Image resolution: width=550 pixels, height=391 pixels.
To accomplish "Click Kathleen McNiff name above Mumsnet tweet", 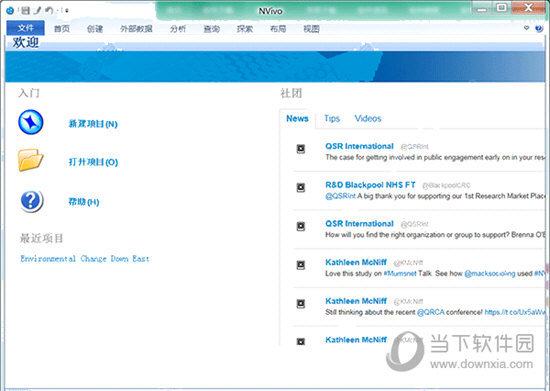I will tap(356, 262).
